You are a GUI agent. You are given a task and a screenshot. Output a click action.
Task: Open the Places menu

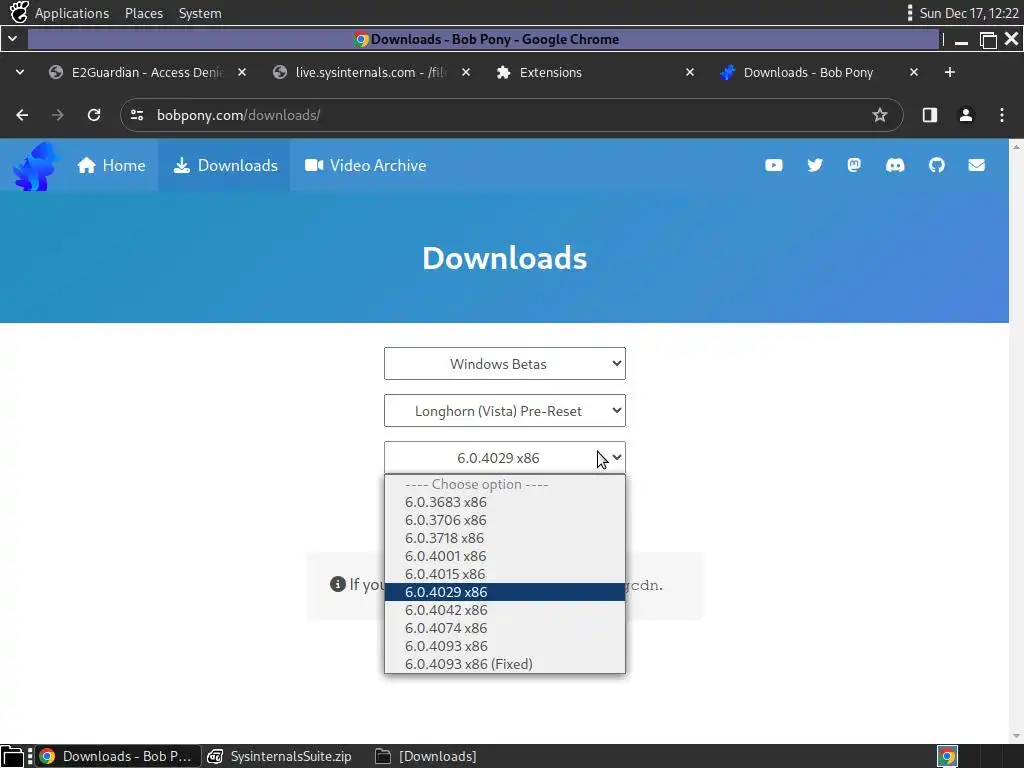144,13
